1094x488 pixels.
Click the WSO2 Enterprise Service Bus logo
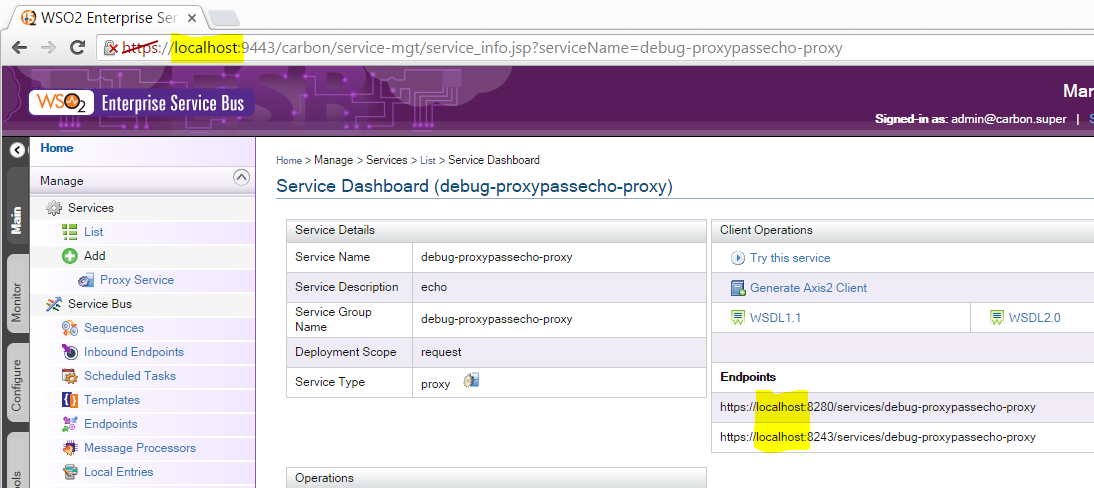141,103
